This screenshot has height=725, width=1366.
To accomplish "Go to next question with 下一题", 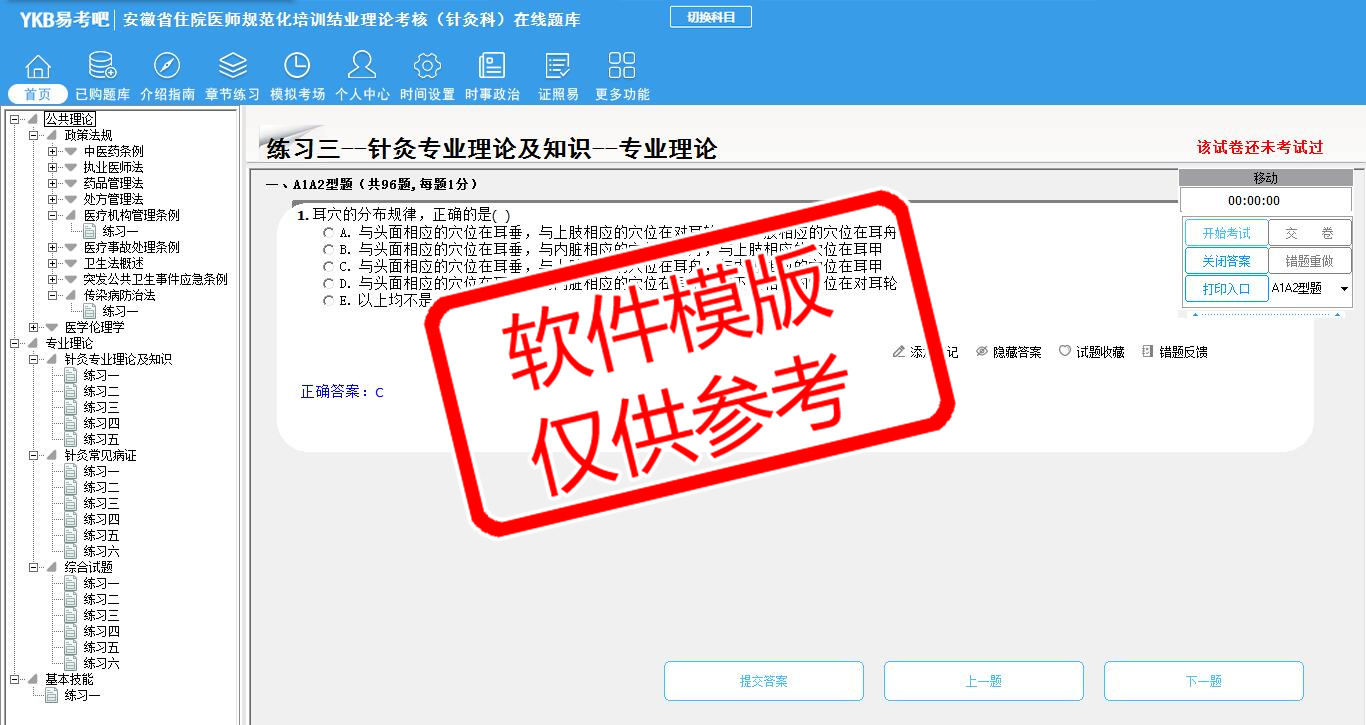I will pyautogui.click(x=1203, y=681).
